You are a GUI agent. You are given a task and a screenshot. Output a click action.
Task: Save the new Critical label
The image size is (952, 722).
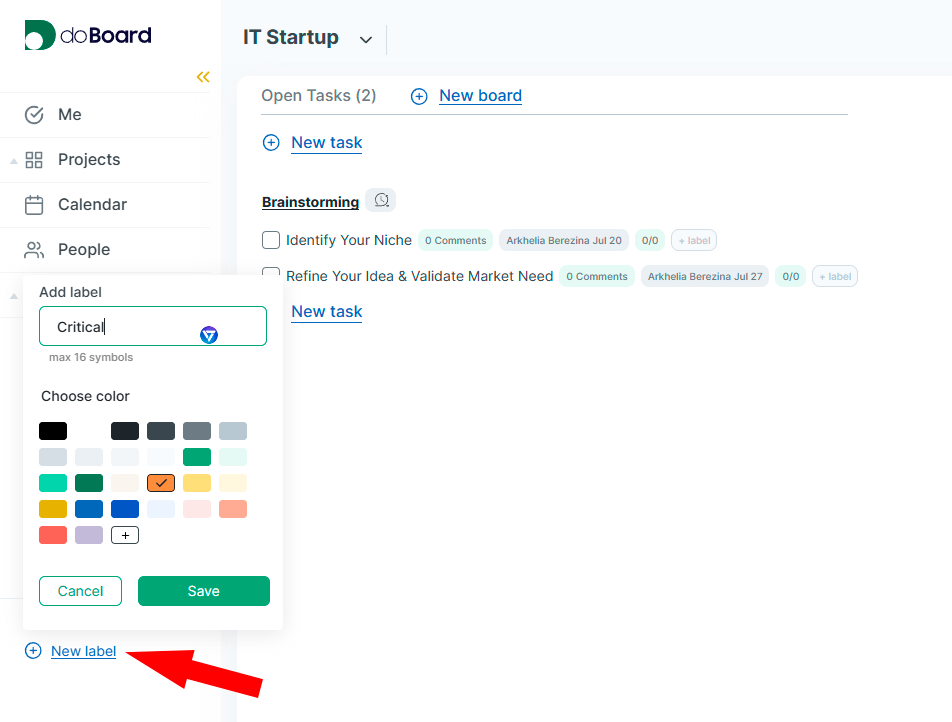click(x=203, y=591)
